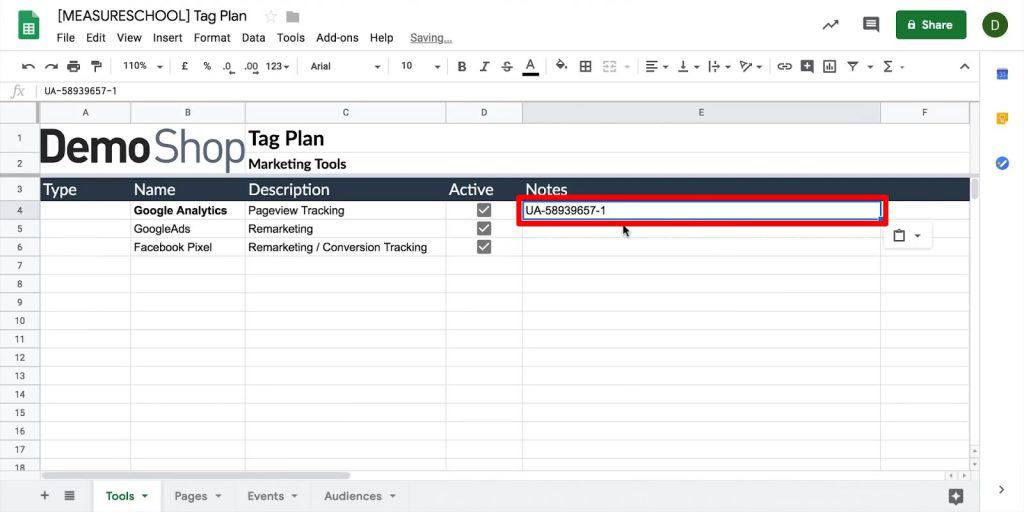Open the Insert menu
This screenshot has height=512, width=1024.
[167, 38]
